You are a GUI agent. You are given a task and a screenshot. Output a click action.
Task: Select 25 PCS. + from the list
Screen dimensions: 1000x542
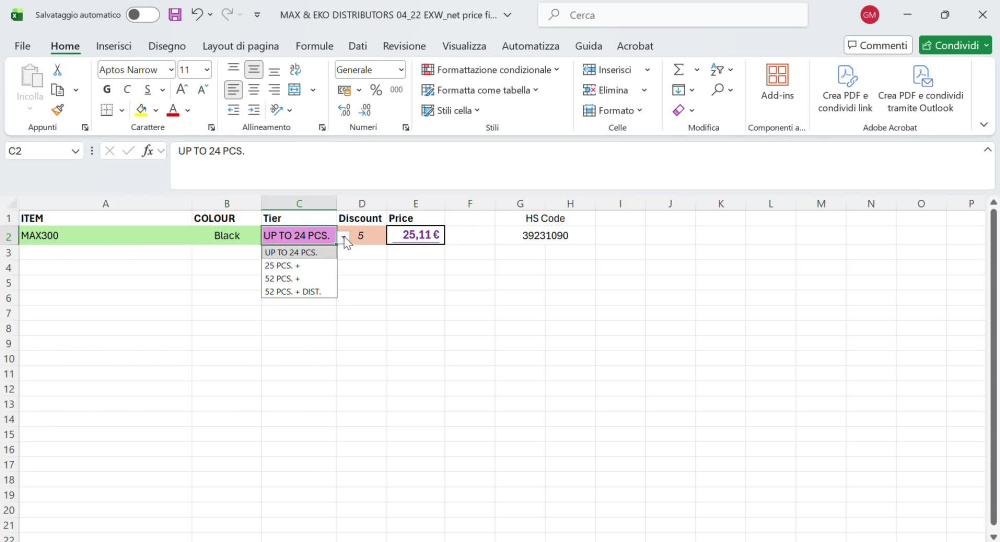(x=299, y=265)
